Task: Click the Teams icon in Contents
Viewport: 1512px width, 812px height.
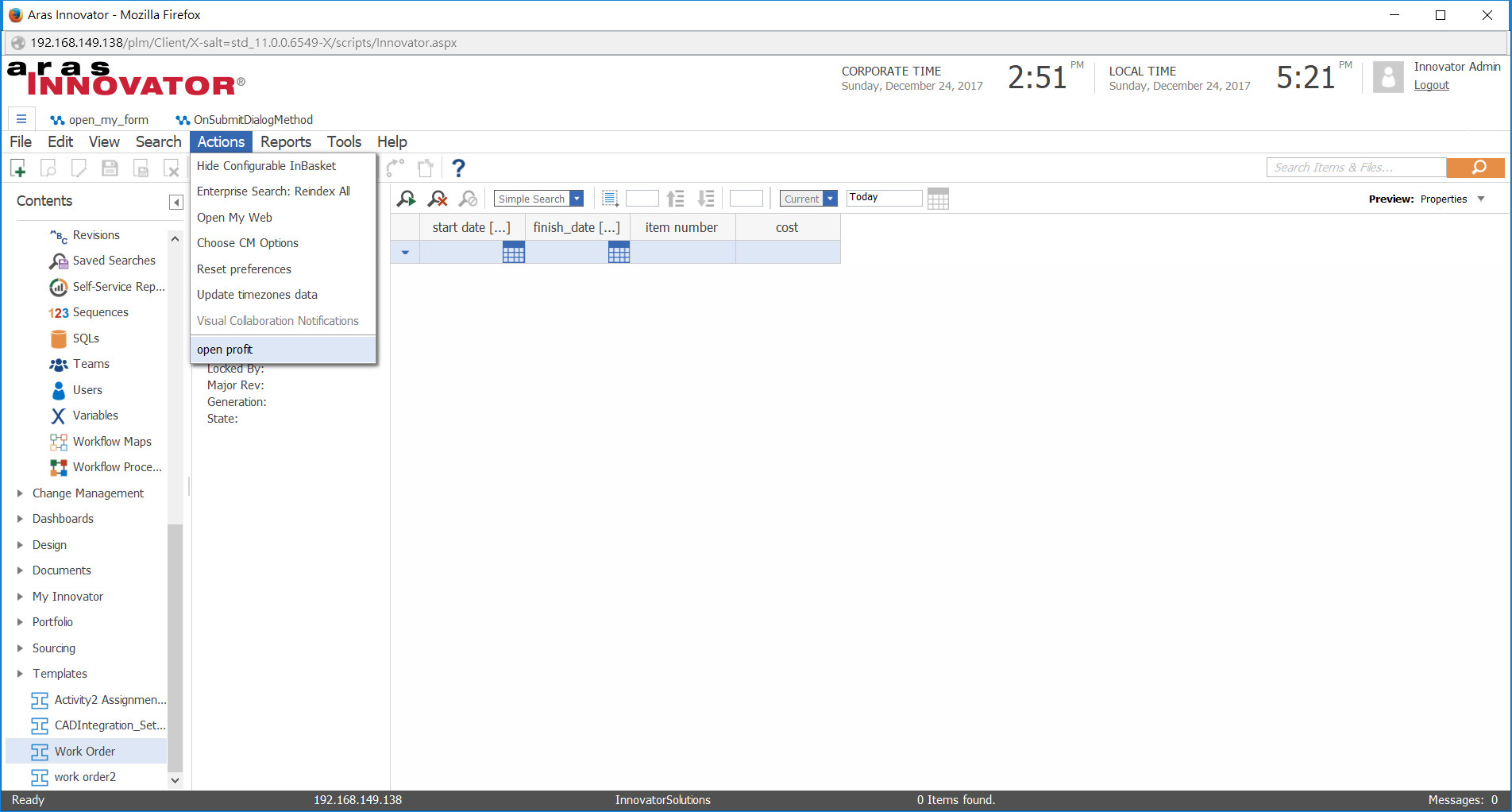Action: pos(59,364)
